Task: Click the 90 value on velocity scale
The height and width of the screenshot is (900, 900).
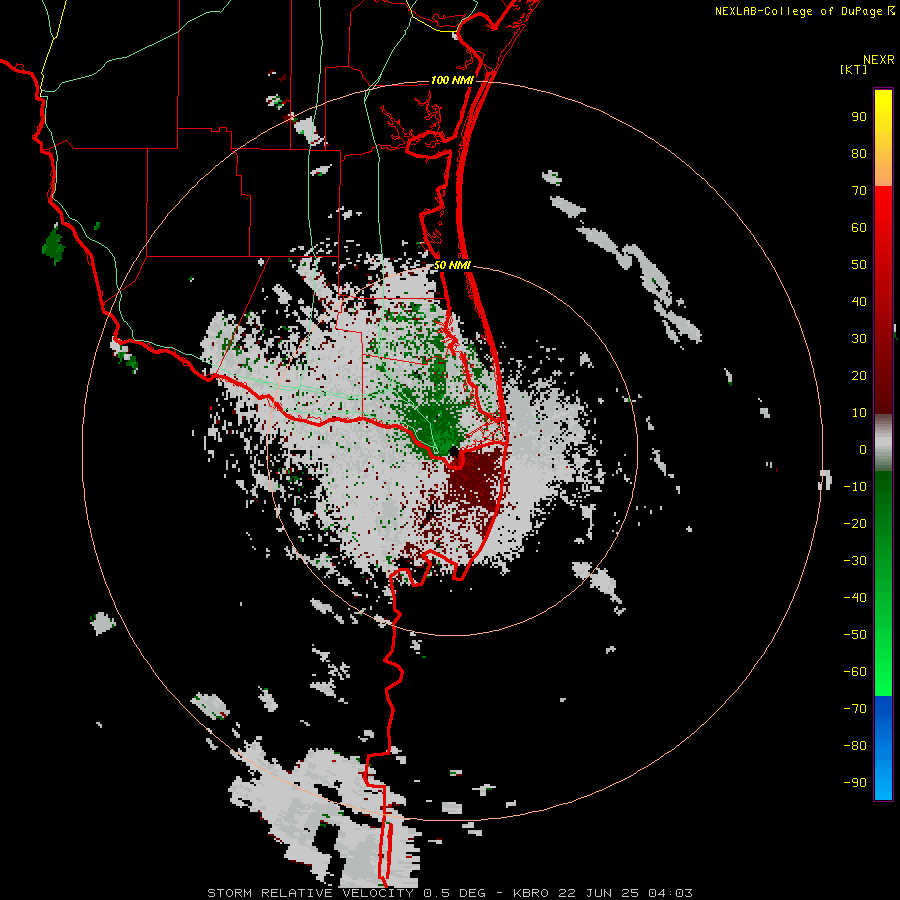Action: 859,117
